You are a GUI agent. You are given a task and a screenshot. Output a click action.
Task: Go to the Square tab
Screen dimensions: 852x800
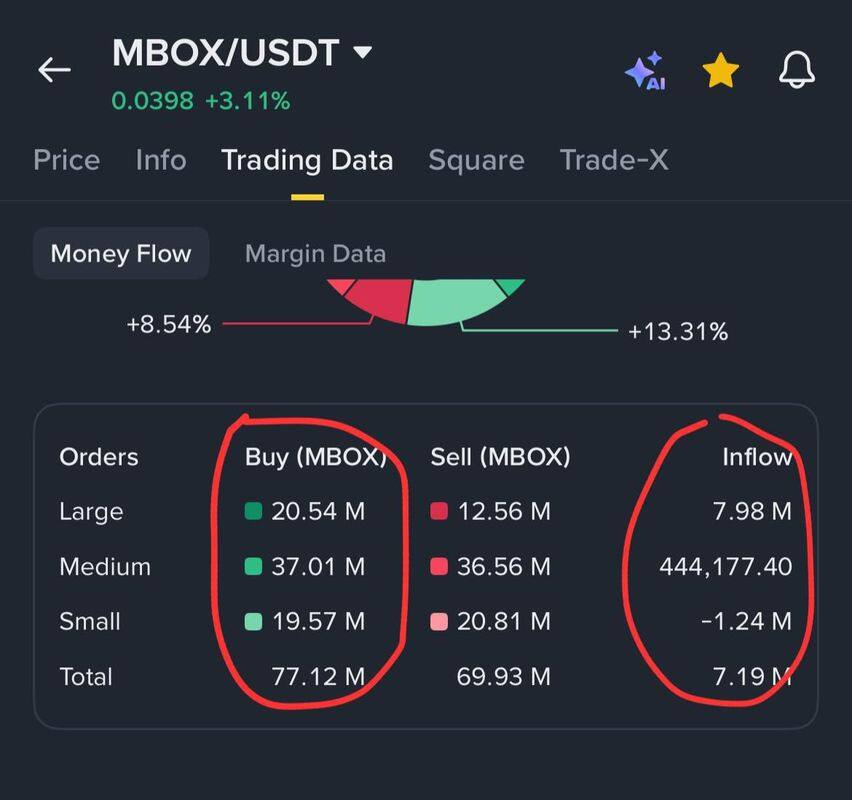(476, 160)
